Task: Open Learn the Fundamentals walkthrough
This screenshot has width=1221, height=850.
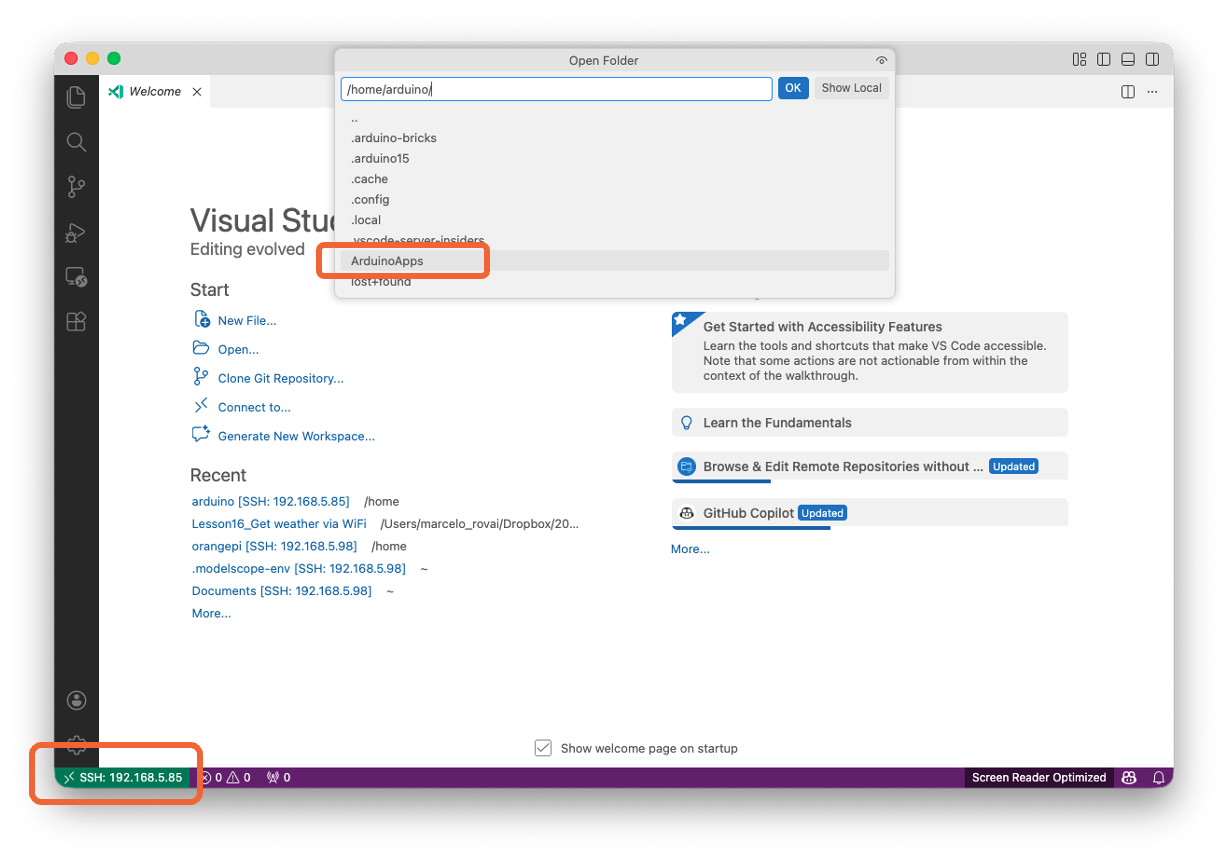Action: [870, 422]
